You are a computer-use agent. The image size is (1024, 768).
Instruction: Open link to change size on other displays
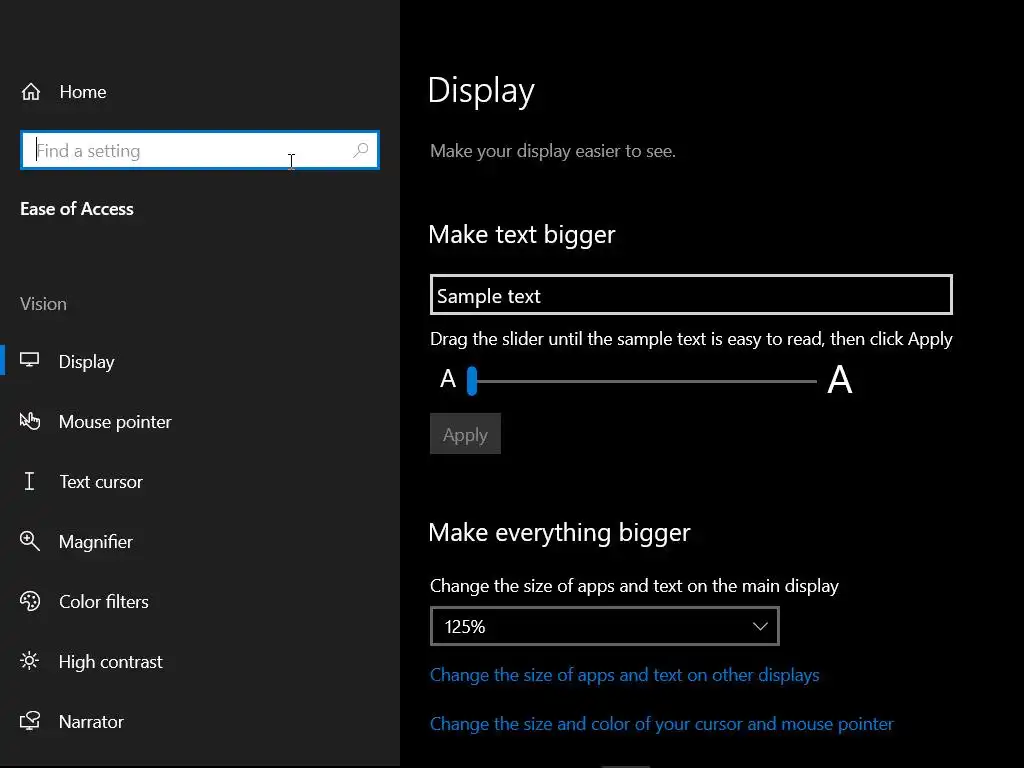point(624,675)
